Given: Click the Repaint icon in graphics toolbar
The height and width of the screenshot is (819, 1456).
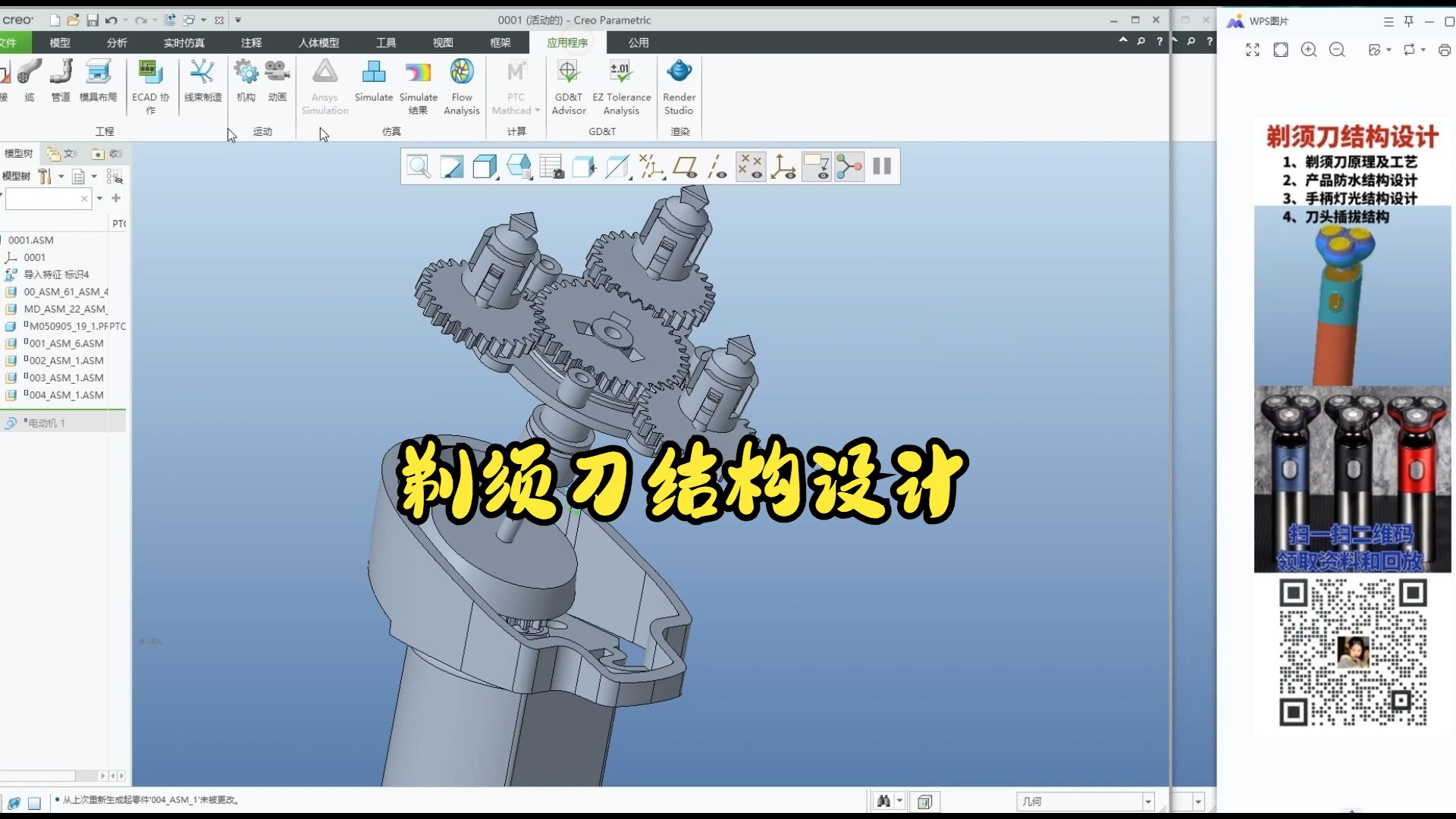Looking at the screenshot, I should click(452, 166).
